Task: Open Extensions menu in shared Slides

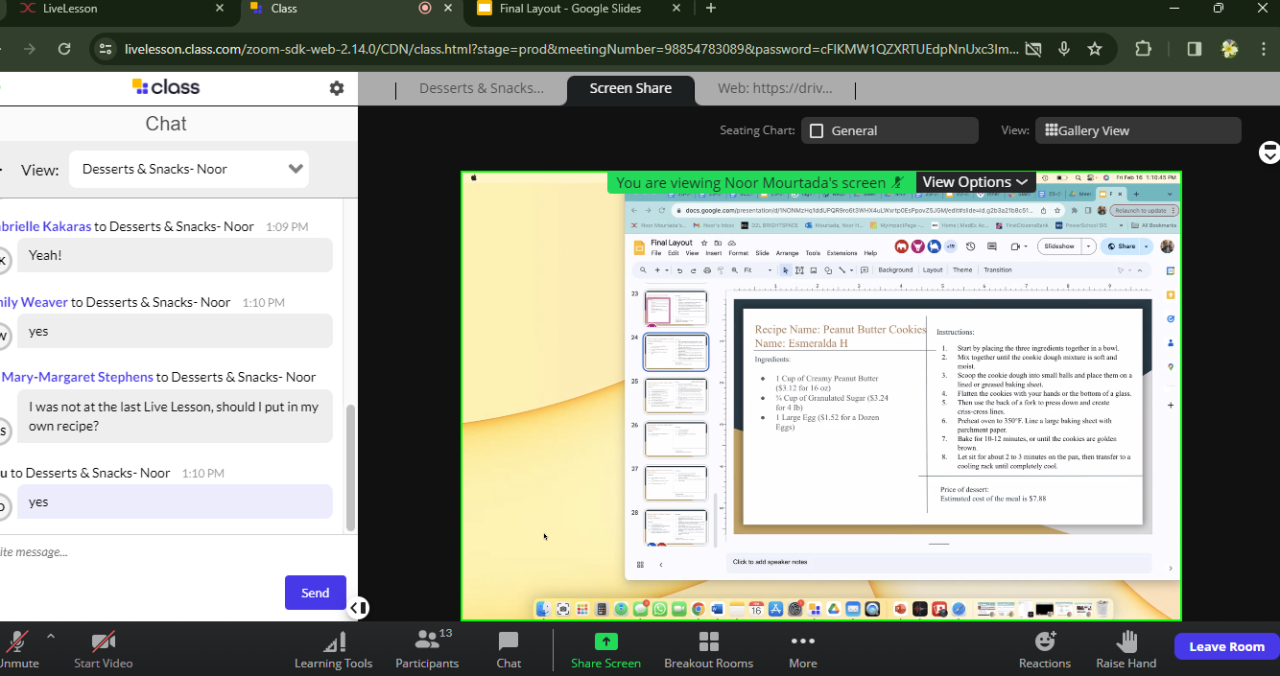Action: (x=842, y=253)
